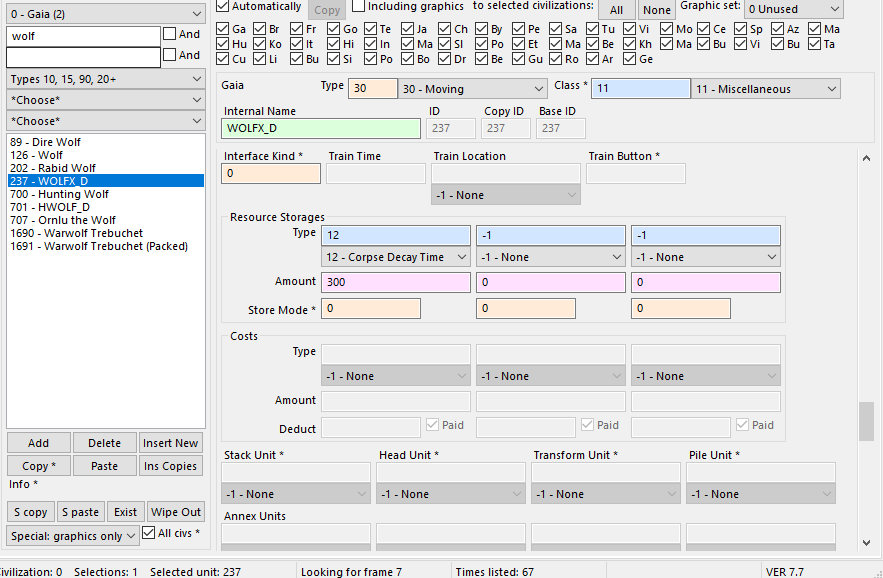The width and height of the screenshot is (883, 578).
Task: Click the resource Amount field containing 300
Action: coord(396,282)
